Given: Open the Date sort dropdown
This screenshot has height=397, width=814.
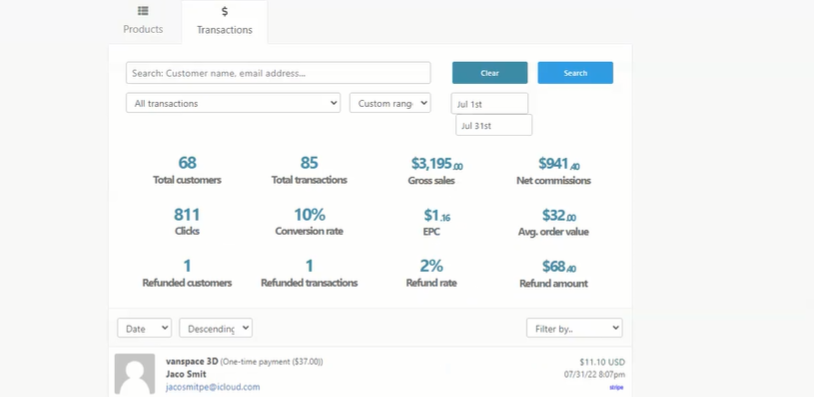Looking at the screenshot, I should (144, 328).
